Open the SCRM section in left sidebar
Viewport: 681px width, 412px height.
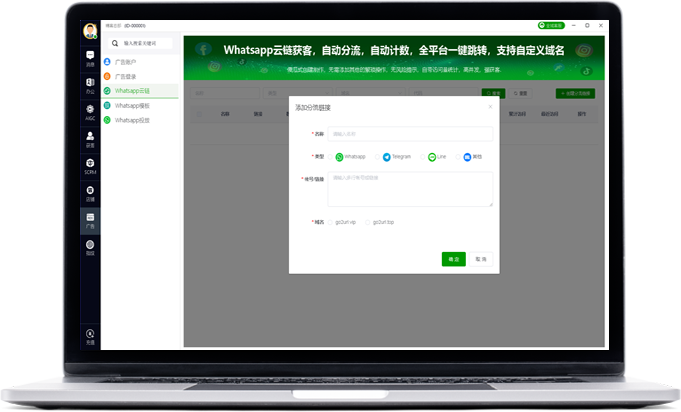coord(90,165)
